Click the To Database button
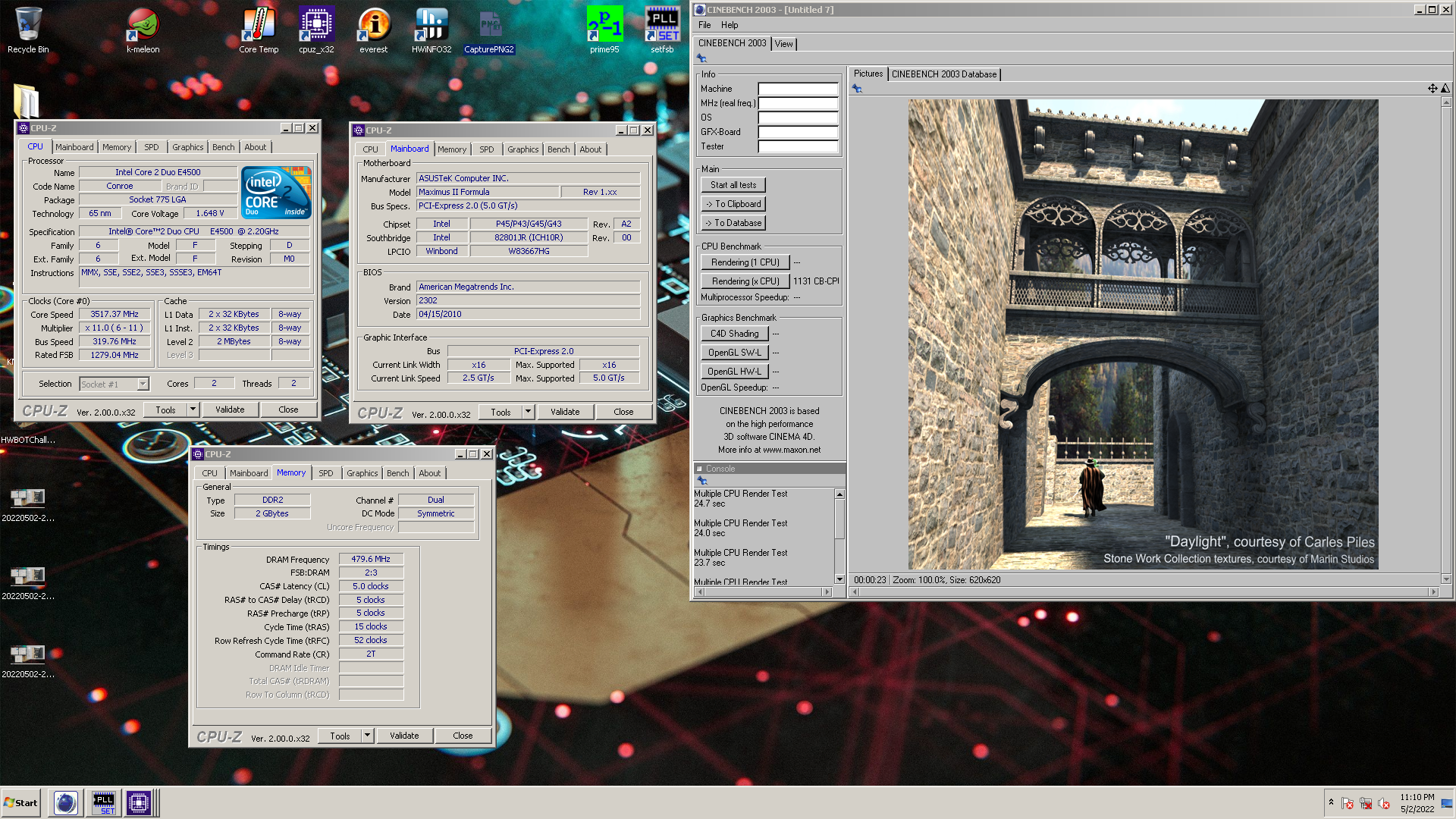1456x819 pixels. tap(733, 223)
